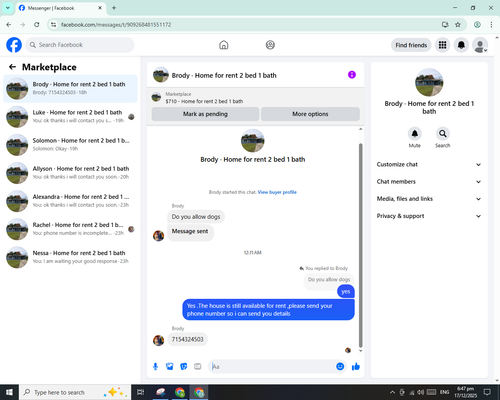Open the Home feed icon

(x=224, y=45)
